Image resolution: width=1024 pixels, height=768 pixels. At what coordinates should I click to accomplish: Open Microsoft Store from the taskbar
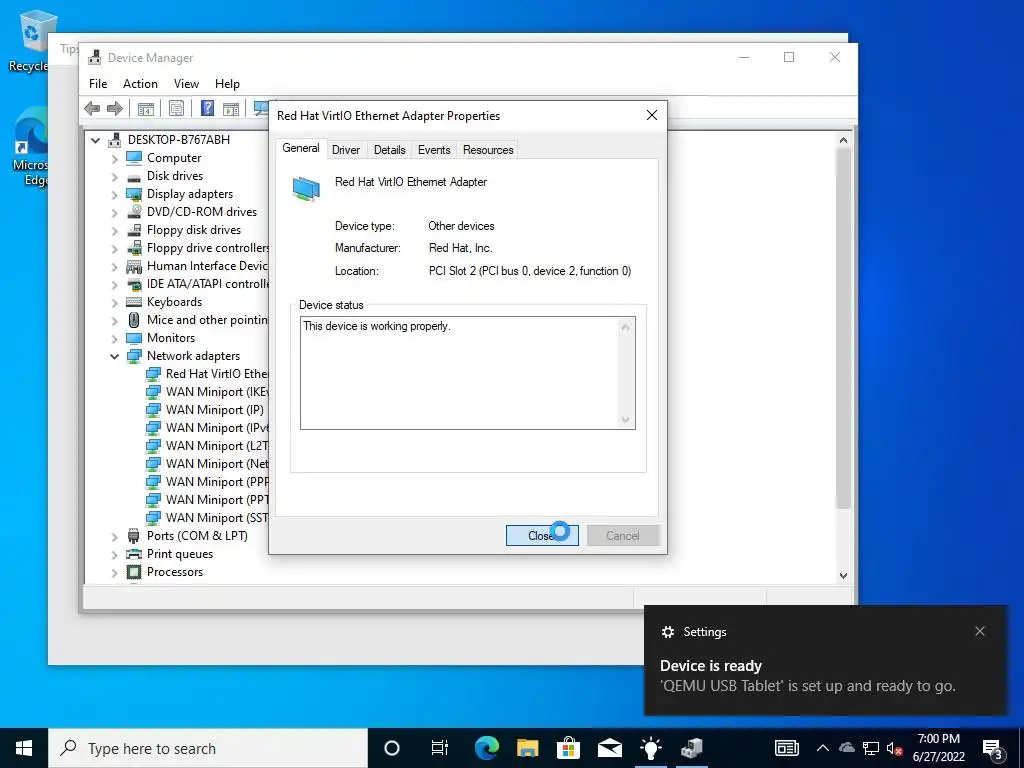(568, 748)
